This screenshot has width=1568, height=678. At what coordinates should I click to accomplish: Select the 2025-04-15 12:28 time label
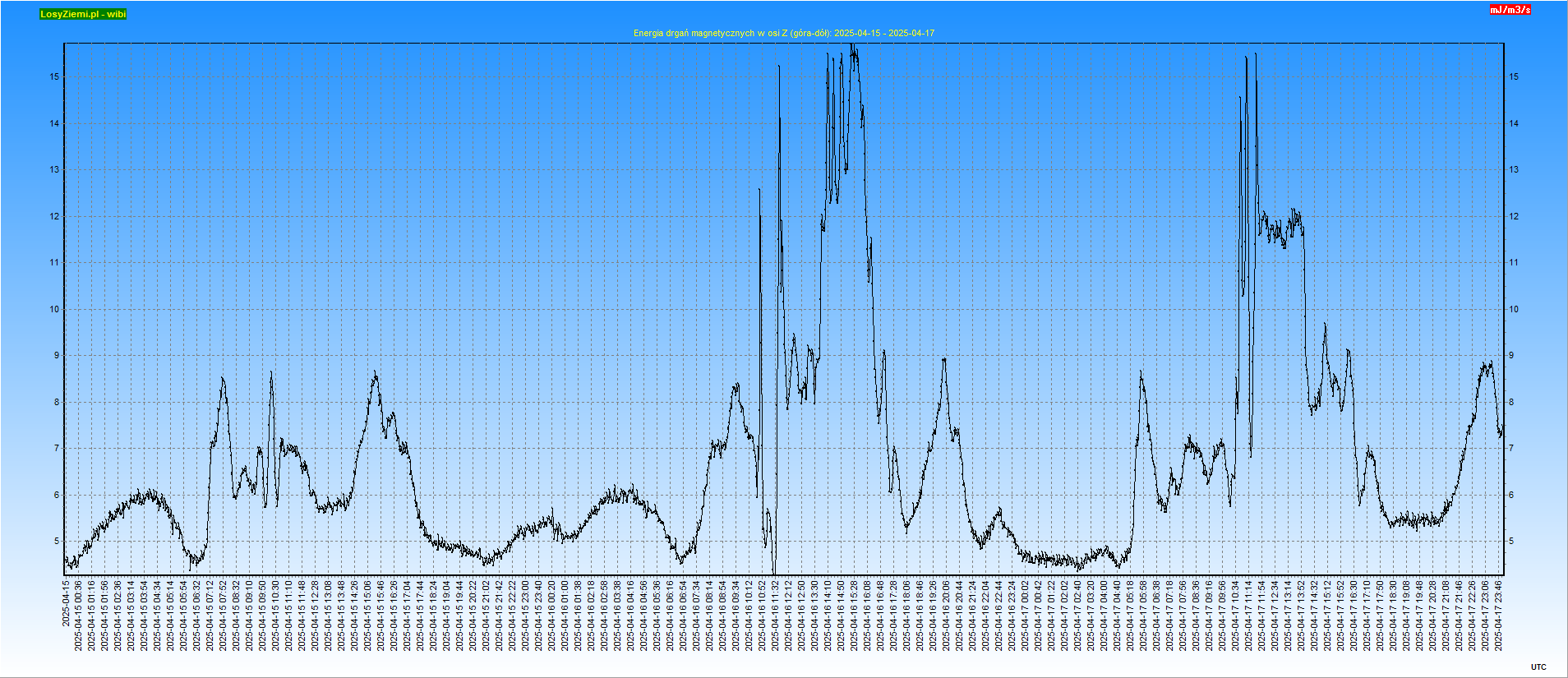coord(316,616)
